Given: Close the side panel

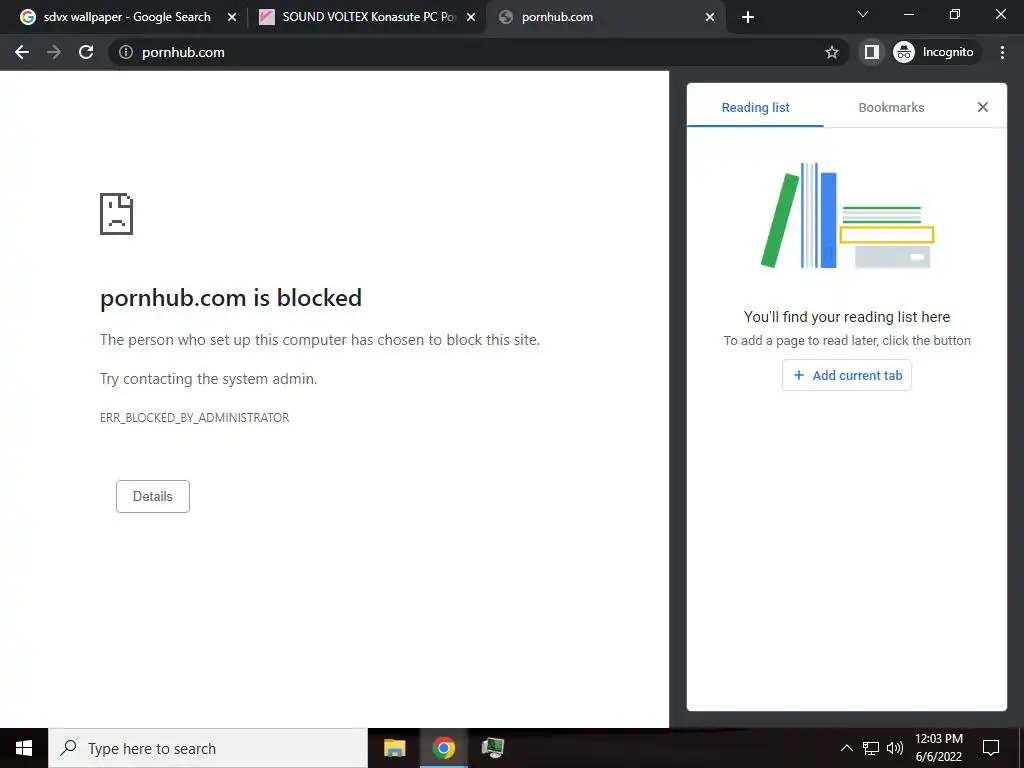Looking at the screenshot, I should pyautogui.click(x=983, y=107).
